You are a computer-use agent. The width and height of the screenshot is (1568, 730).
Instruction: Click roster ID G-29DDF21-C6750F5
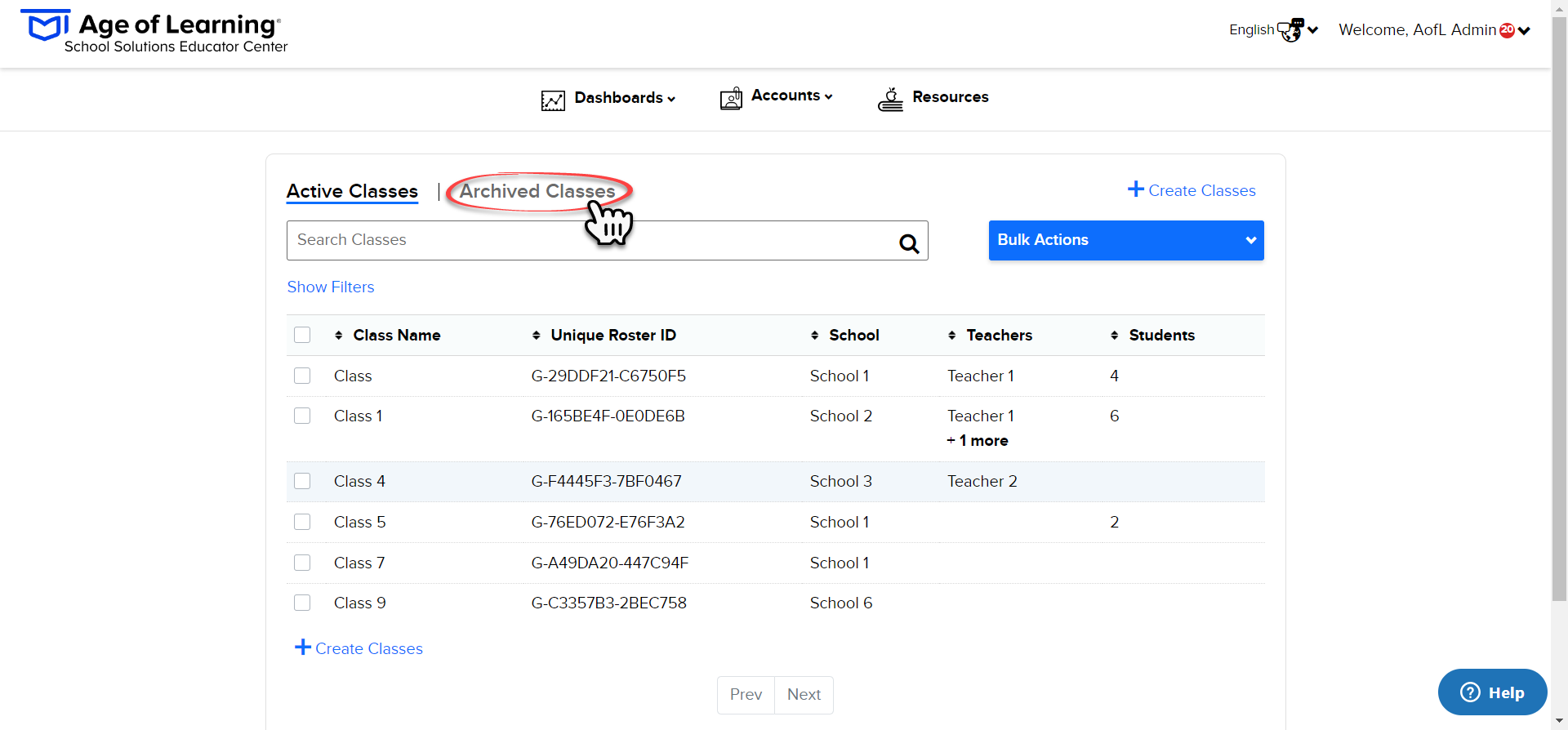pyautogui.click(x=608, y=376)
